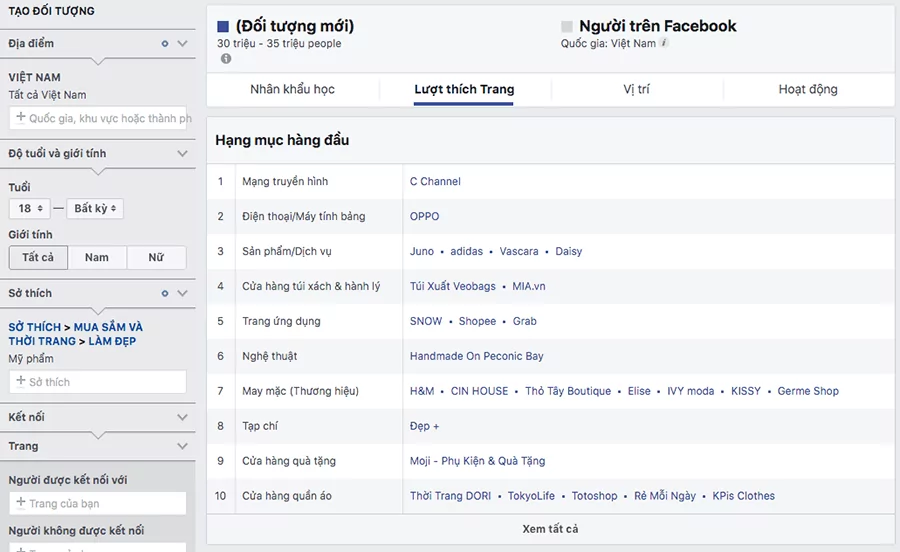
Task: Select the Cửa hàng túi xách & hành lý cell
Action: (319, 286)
